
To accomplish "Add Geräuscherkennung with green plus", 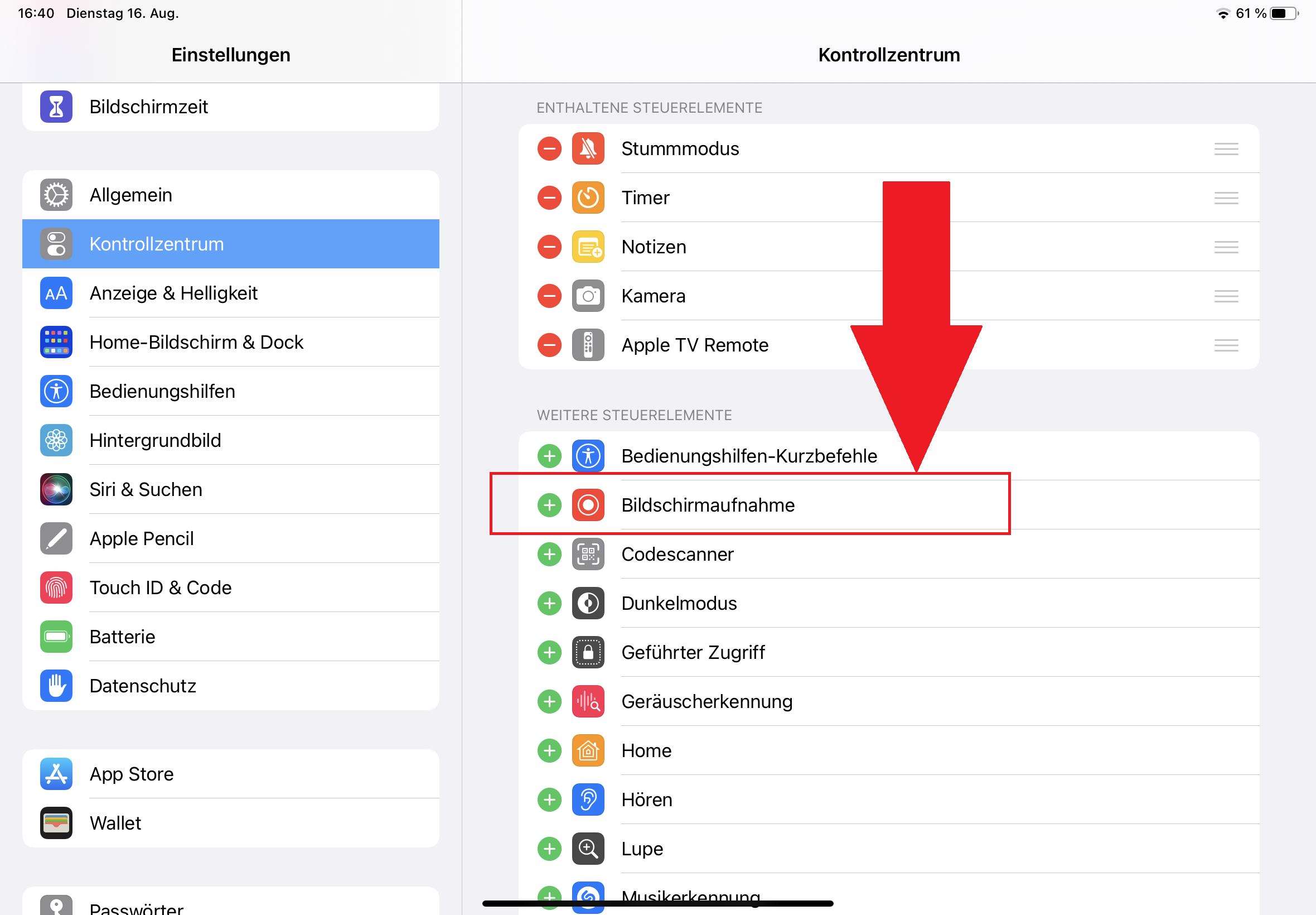I will pos(549,702).
